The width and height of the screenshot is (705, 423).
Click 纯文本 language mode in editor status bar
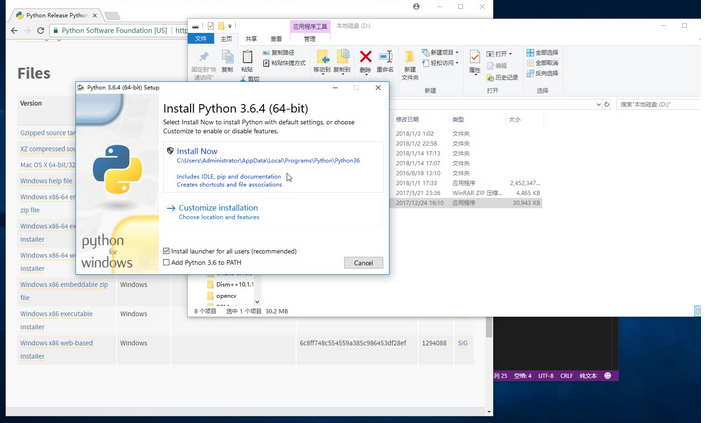pos(588,376)
